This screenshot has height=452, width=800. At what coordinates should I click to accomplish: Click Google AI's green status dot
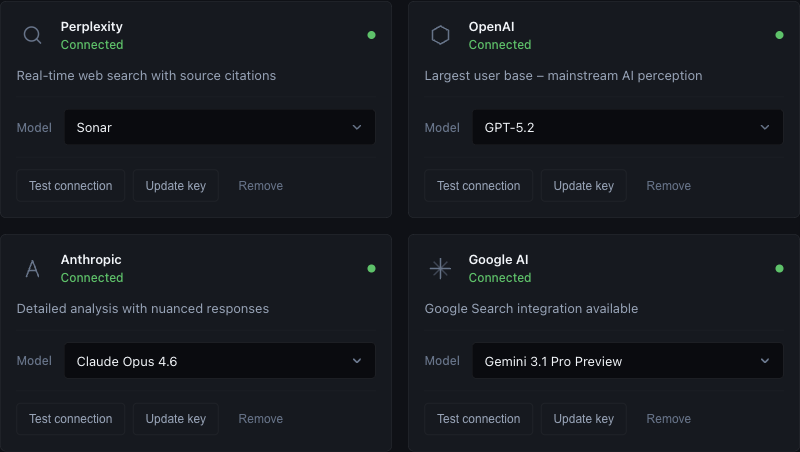(779, 268)
